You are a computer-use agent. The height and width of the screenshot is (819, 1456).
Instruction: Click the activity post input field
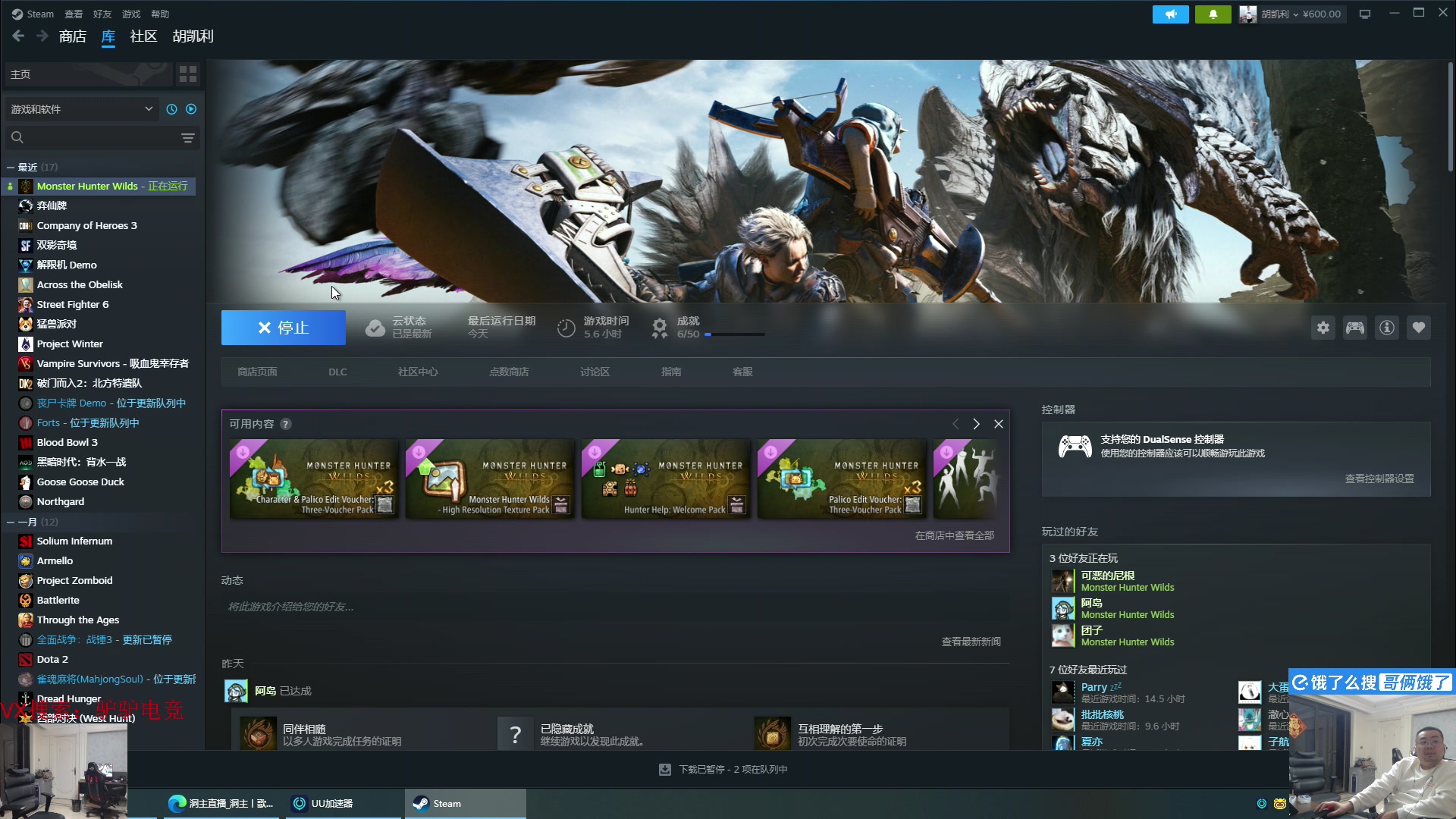click(615, 607)
